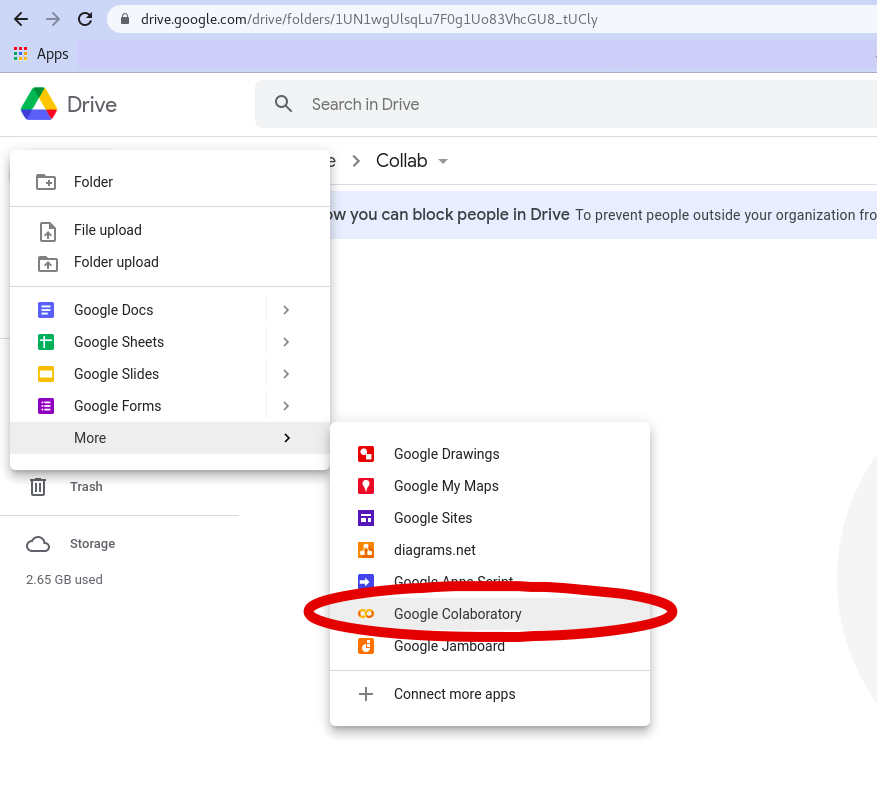Viewport: 877px width, 802px height.
Task: Expand the Google Slides submenu
Action: pyautogui.click(x=288, y=374)
